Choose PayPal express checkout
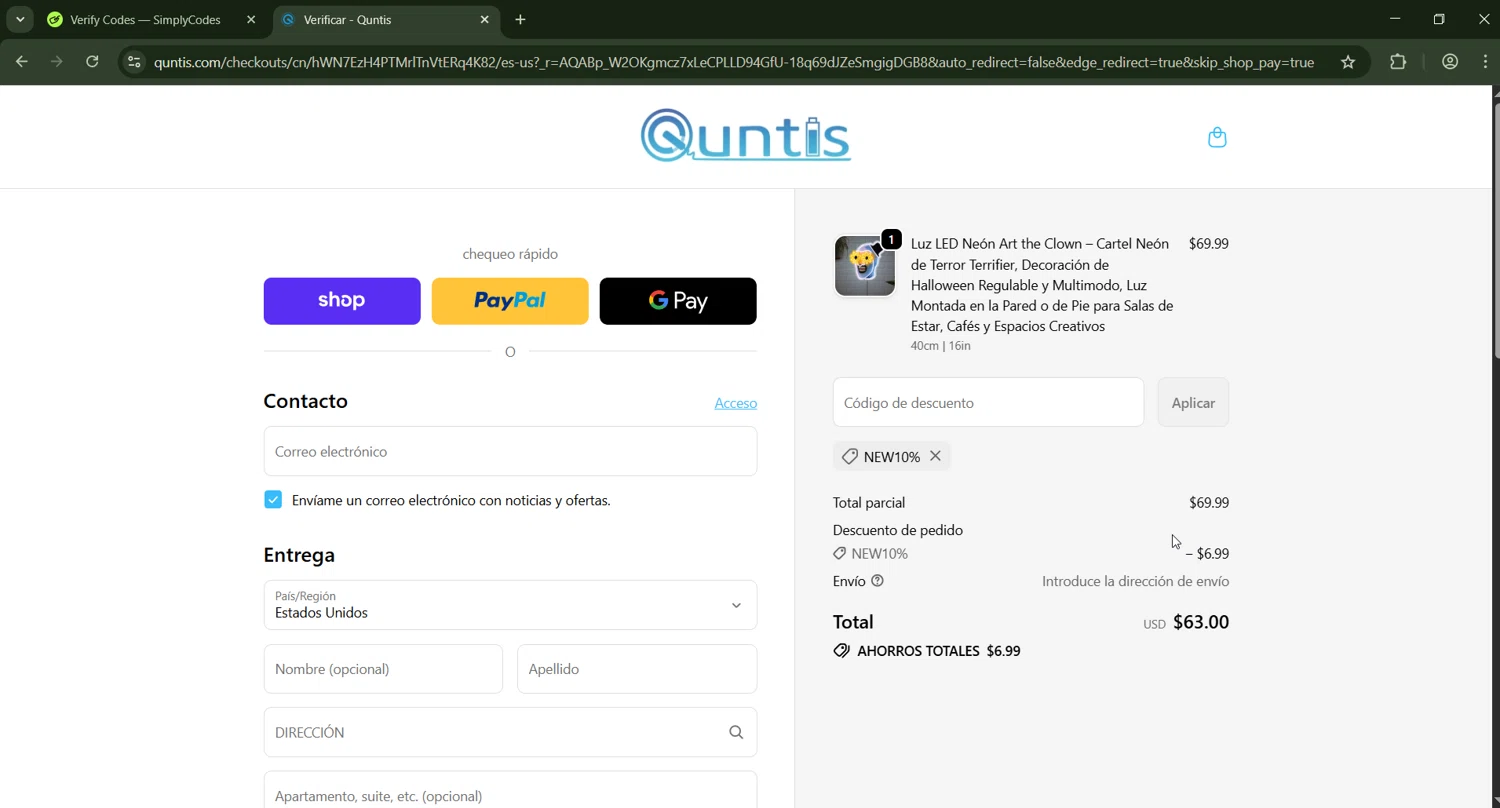 510,301
